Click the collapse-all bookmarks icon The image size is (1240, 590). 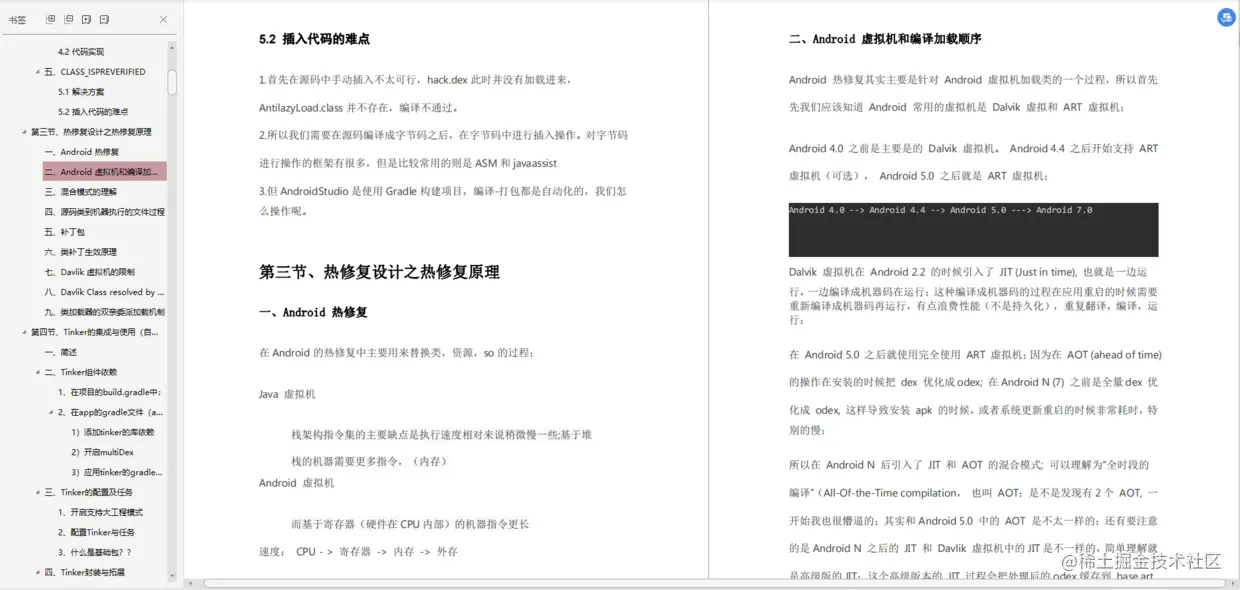coord(69,19)
